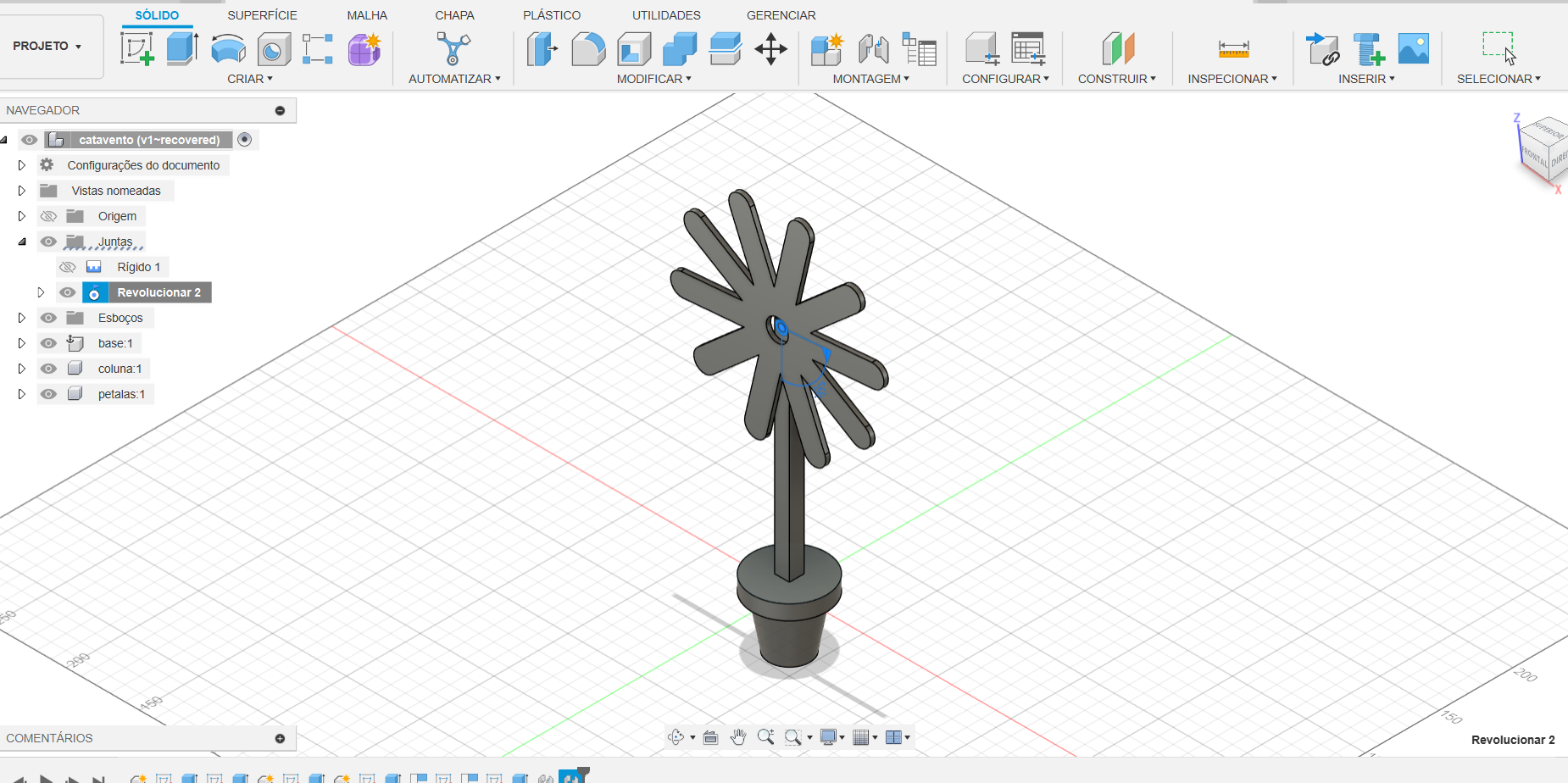Image resolution: width=1568 pixels, height=783 pixels.
Task: Select the Press Pull tool icon
Action: (x=542, y=49)
